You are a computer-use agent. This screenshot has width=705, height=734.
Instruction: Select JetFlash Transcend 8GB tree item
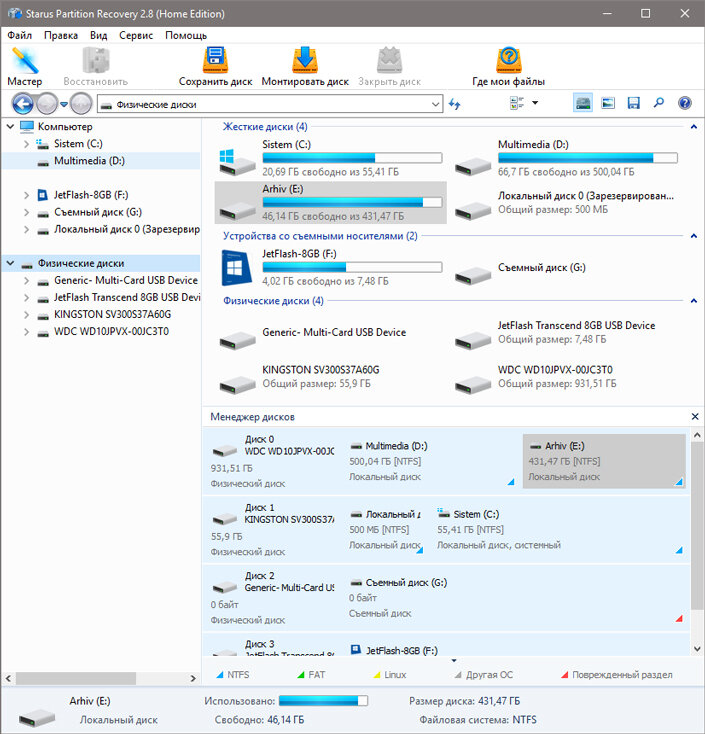126,298
